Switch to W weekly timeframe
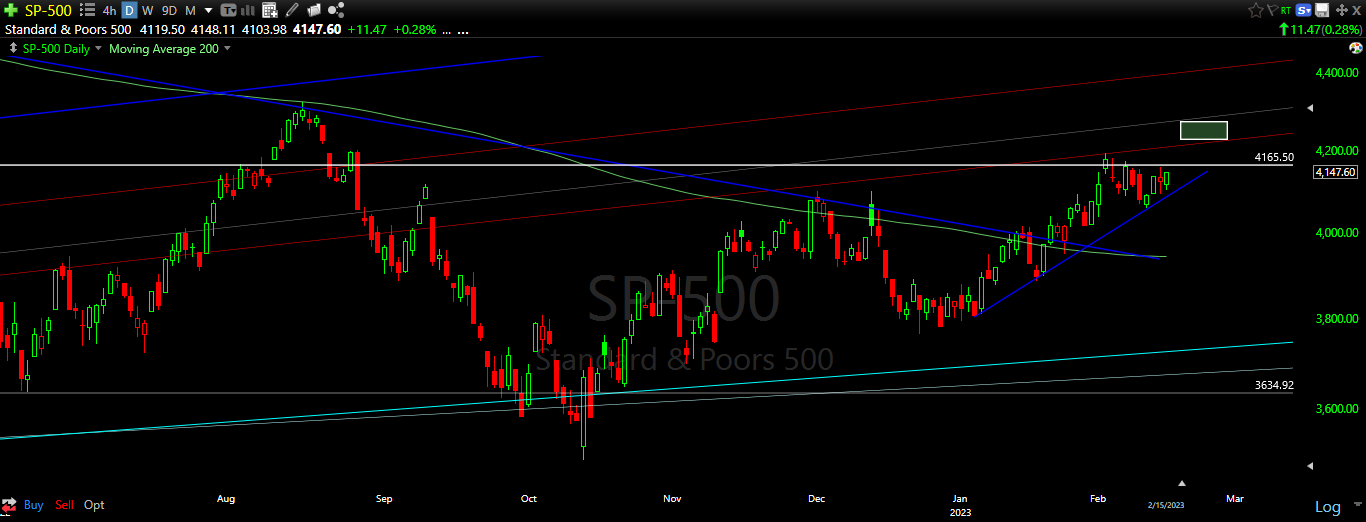This screenshot has height=522, width=1366. [x=147, y=10]
